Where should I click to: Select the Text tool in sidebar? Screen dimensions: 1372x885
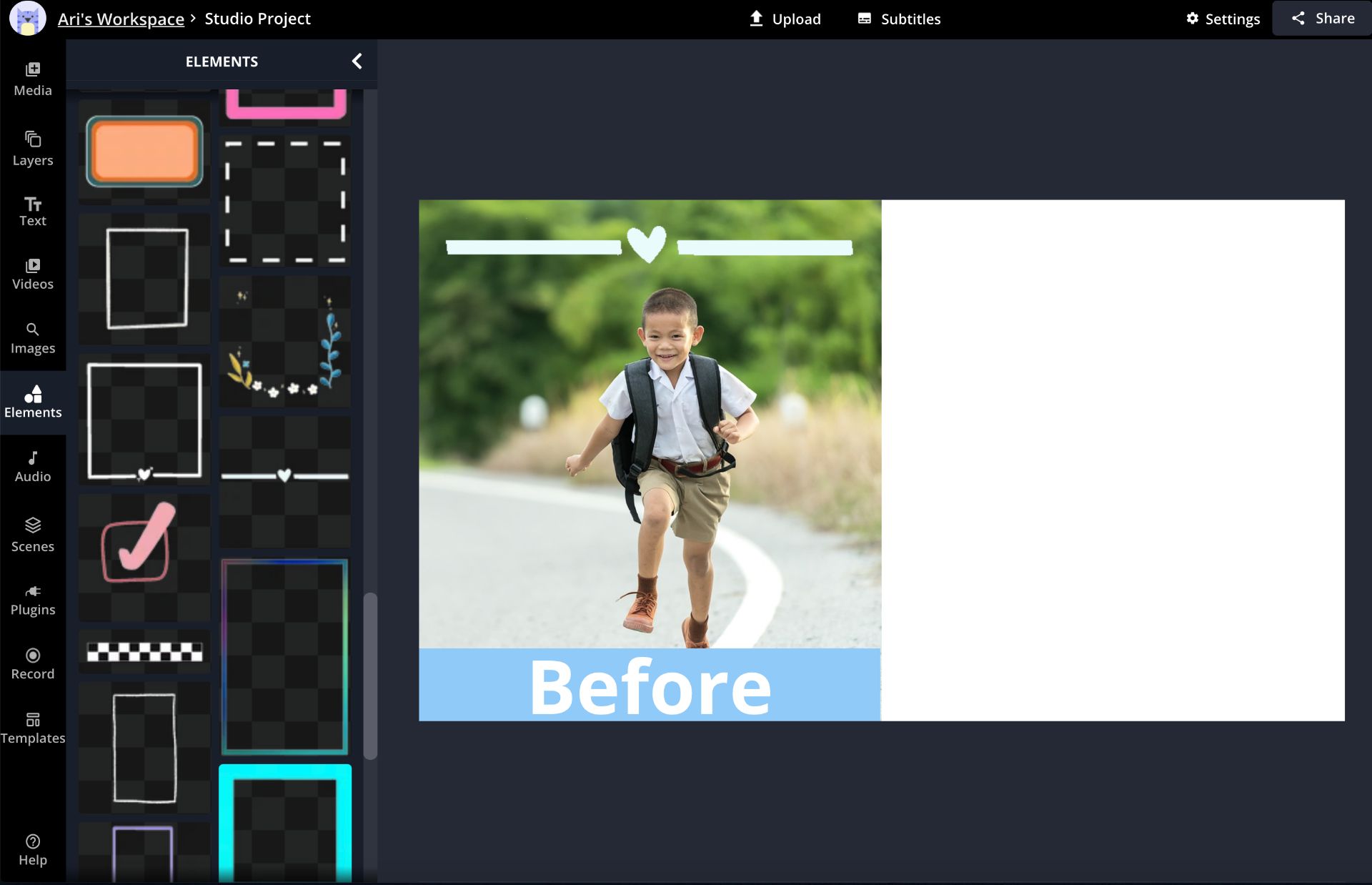coord(33,212)
